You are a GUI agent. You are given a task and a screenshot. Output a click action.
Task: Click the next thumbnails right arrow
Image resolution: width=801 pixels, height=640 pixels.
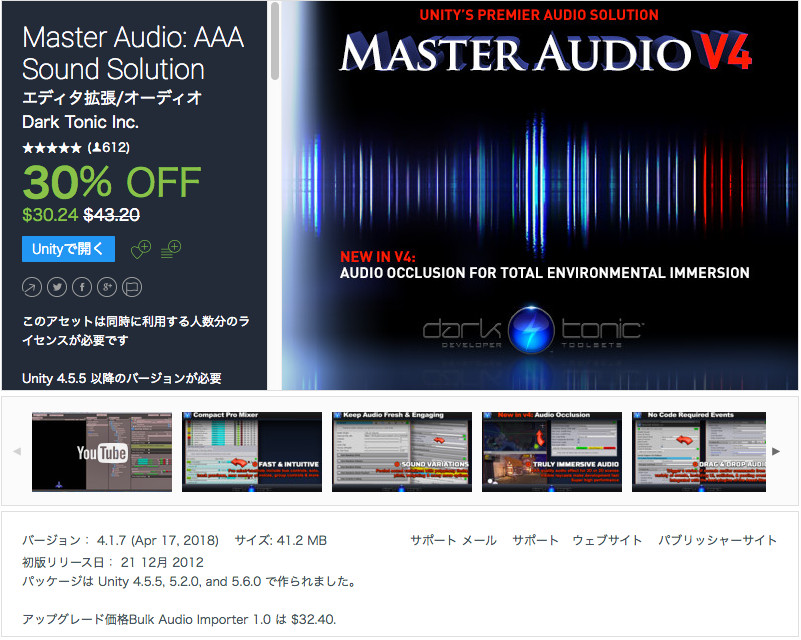tap(776, 452)
